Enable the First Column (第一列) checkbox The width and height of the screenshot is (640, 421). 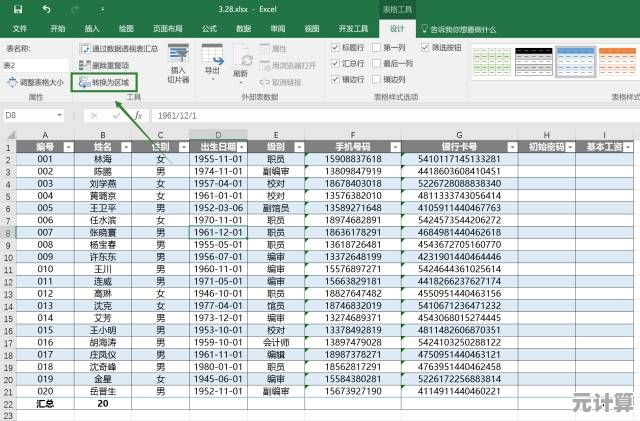tap(377, 47)
